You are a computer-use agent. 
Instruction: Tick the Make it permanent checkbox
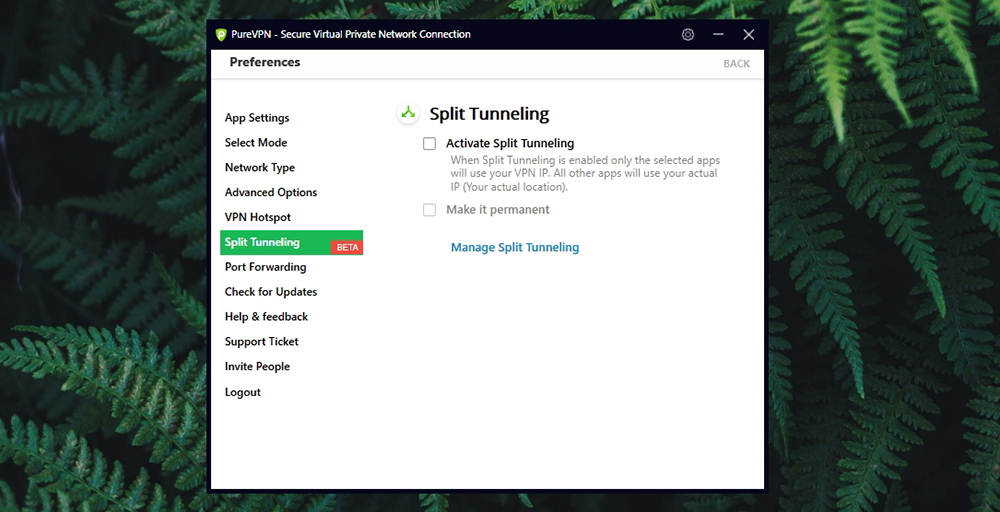[x=430, y=210]
